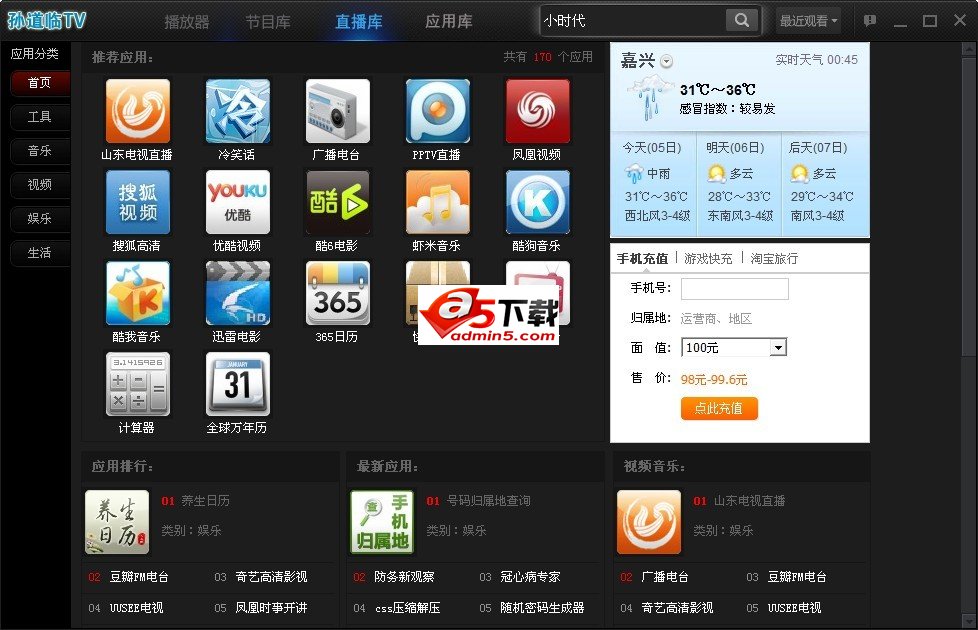Click the scrollbar down arrow at bottom right
The width and height of the screenshot is (978, 630).
pos(970,621)
